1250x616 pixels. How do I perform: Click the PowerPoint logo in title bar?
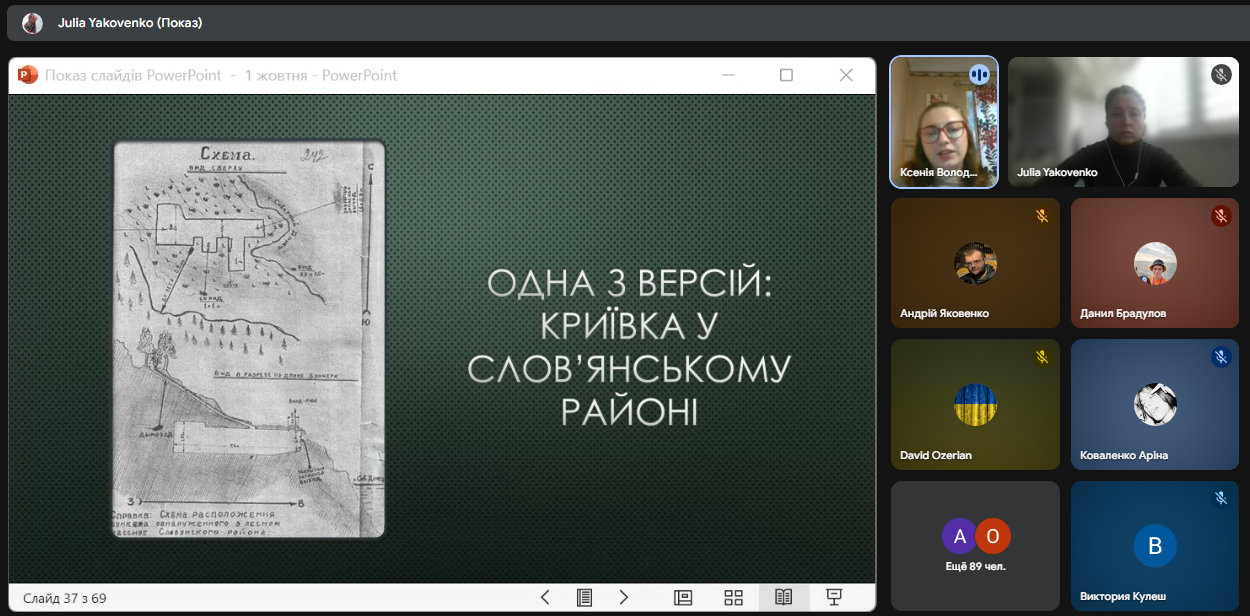pos(27,75)
